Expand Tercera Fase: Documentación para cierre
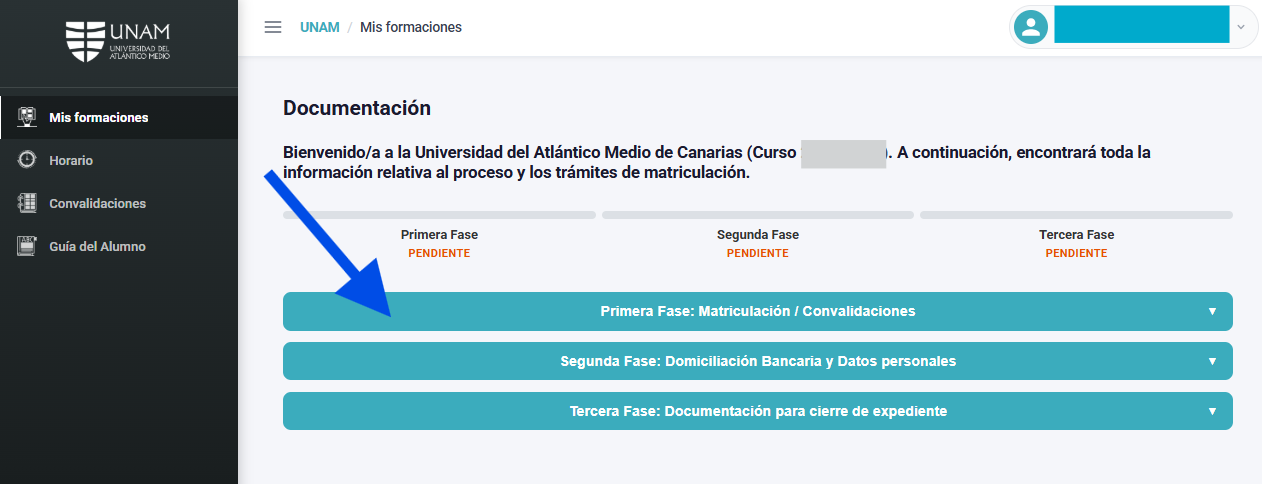Image resolution: width=1262 pixels, height=484 pixels. [758, 411]
